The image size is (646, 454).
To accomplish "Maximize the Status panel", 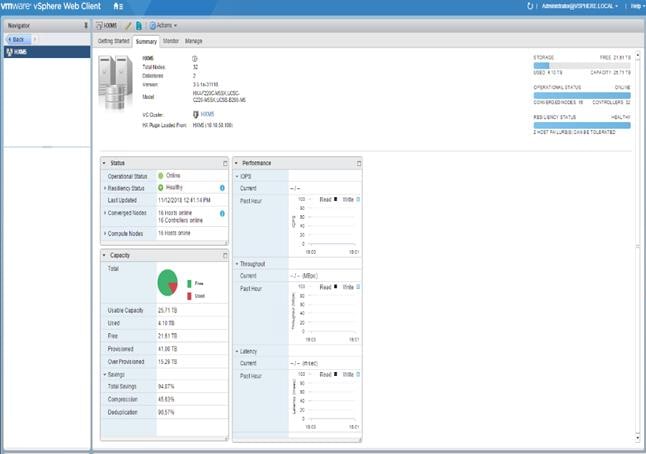I will [225, 164].
